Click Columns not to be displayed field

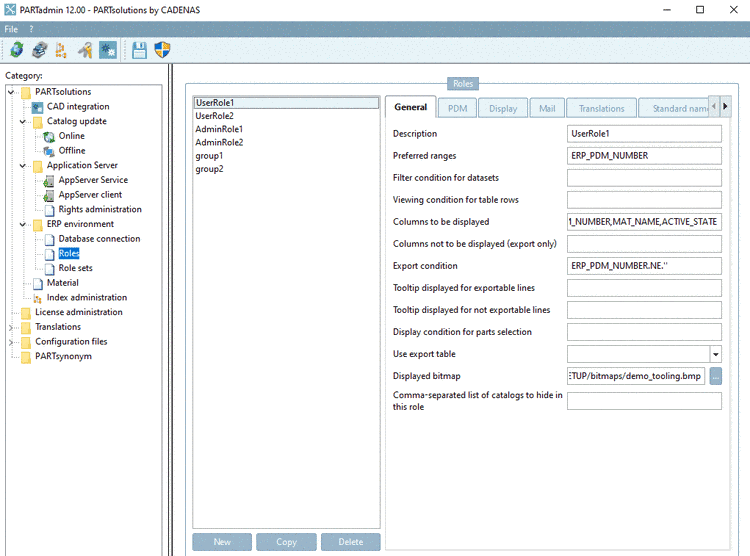tap(644, 244)
